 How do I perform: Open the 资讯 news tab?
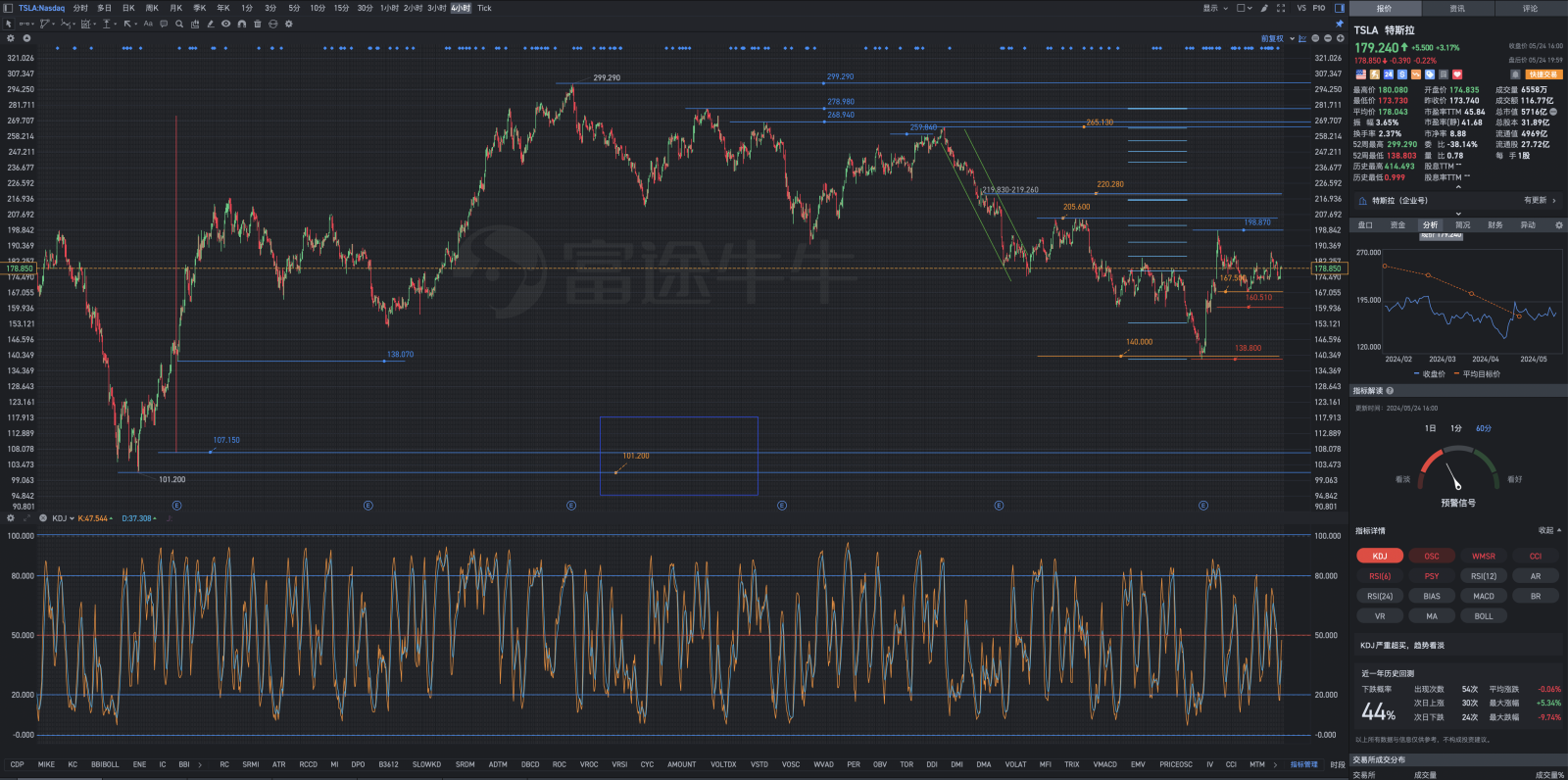coord(1457,8)
